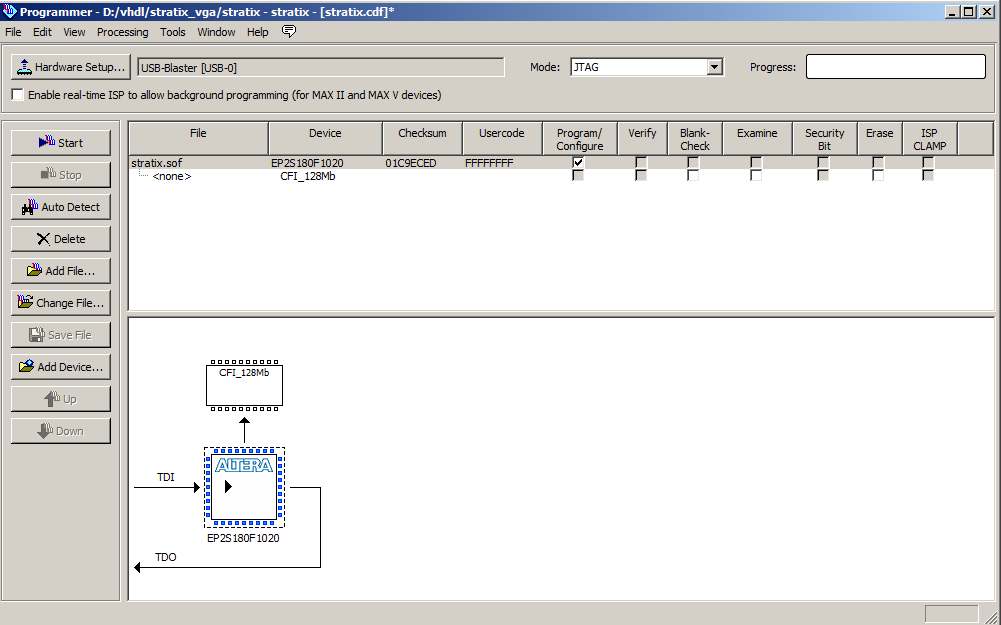Select the Altera EP2S180F1020 chip graphic

click(x=245, y=487)
